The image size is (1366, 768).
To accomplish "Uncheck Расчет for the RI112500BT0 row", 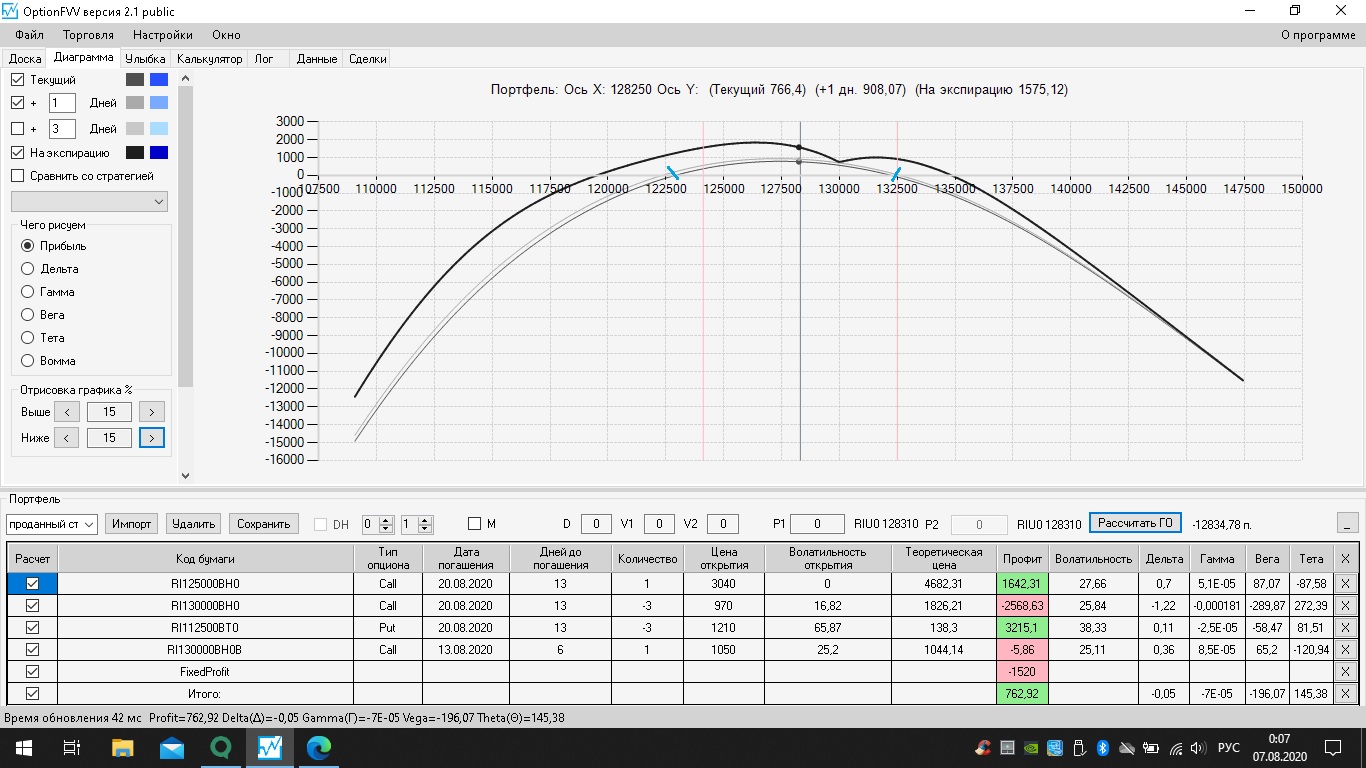I will 32,628.
